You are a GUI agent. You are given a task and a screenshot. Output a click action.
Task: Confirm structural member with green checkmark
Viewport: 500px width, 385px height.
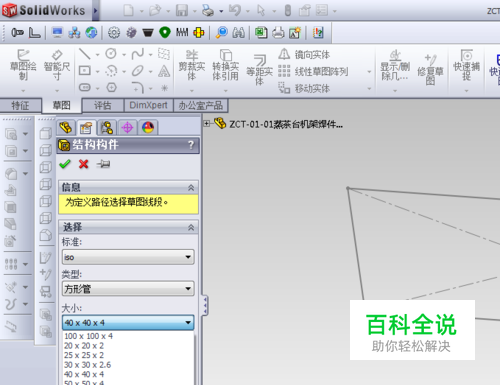[65, 164]
